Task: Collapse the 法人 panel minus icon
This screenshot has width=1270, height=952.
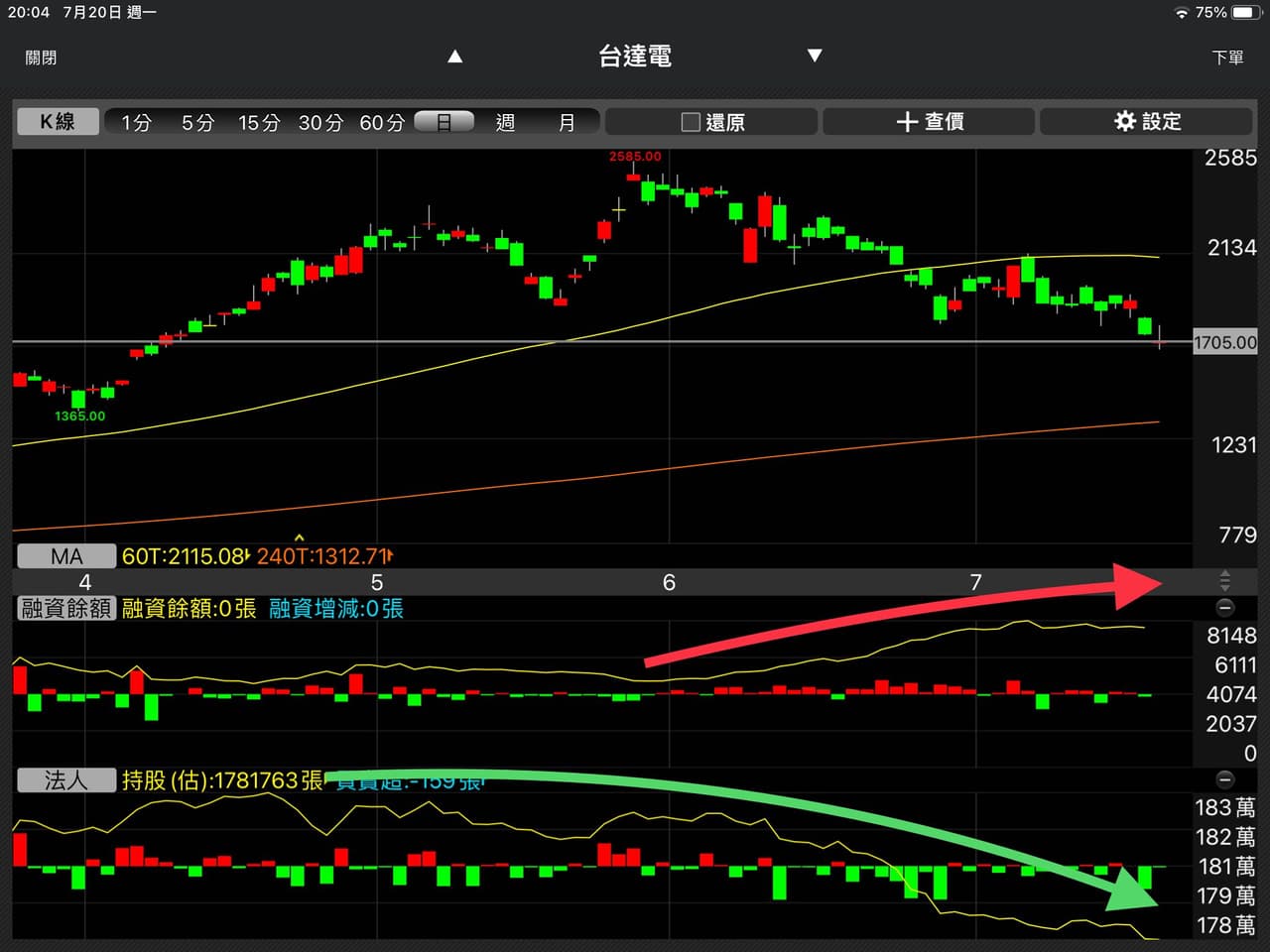Action: pyautogui.click(x=1225, y=779)
